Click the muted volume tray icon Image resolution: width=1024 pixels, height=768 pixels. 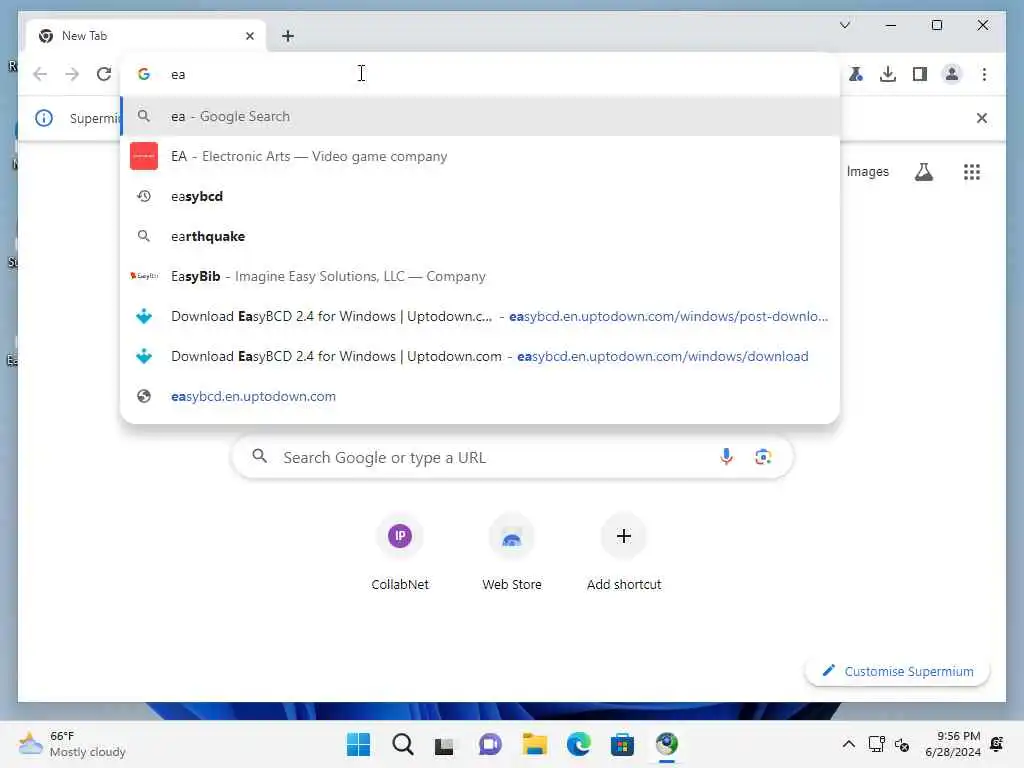coord(902,744)
